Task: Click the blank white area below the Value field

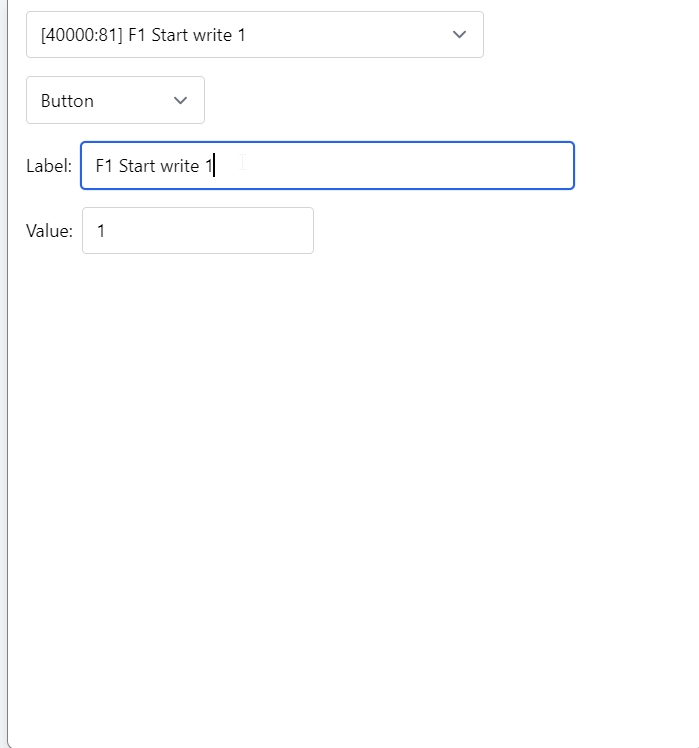Action: (x=300, y=450)
